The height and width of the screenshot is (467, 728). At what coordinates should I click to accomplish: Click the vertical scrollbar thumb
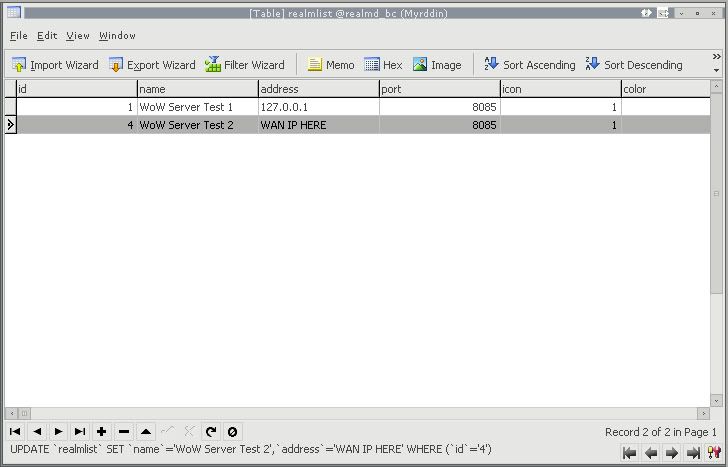tap(716, 193)
